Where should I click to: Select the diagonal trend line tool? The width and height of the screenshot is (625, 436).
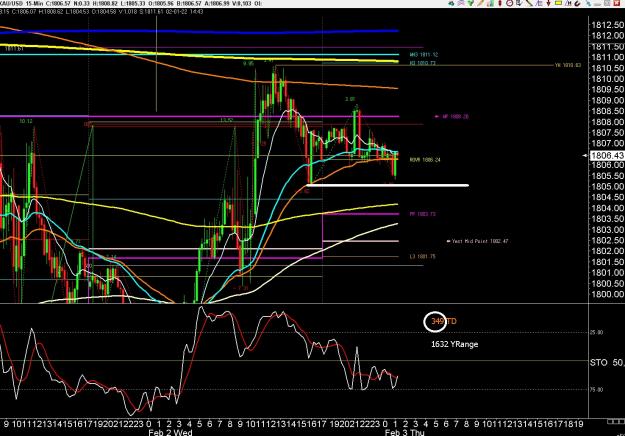[529, 3]
